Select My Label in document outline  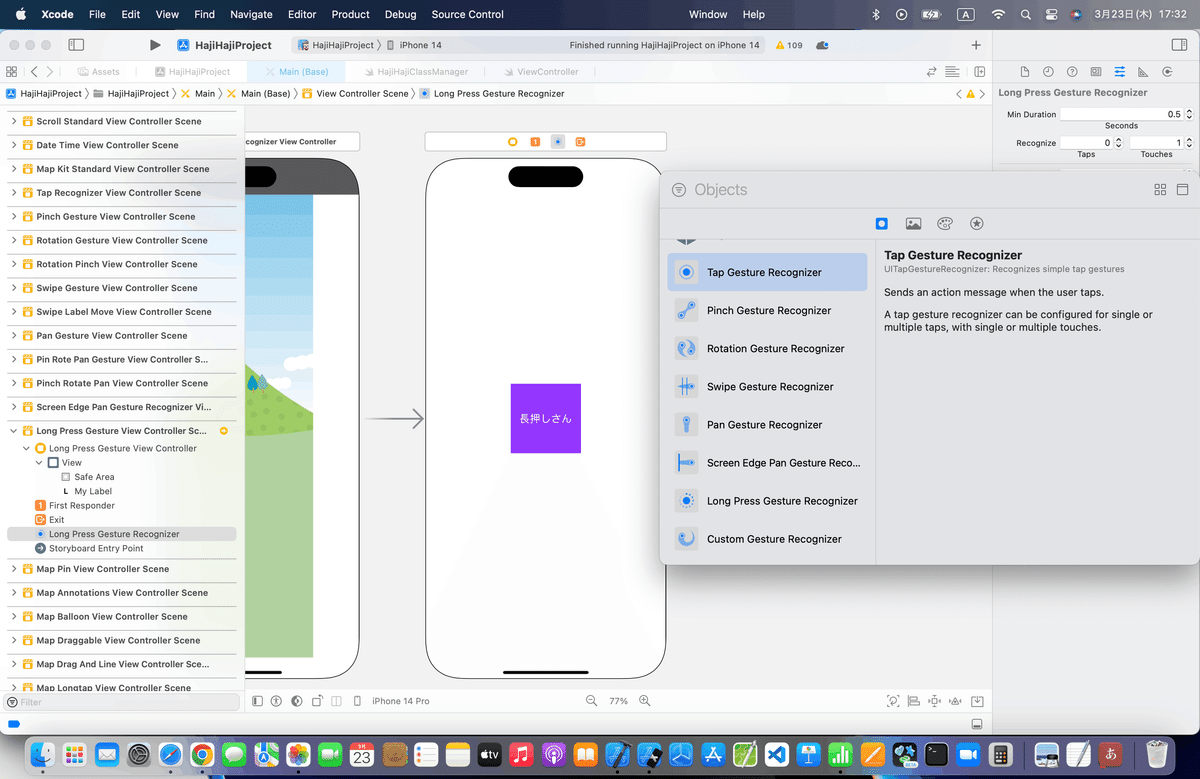pyautogui.click(x=93, y=491)
